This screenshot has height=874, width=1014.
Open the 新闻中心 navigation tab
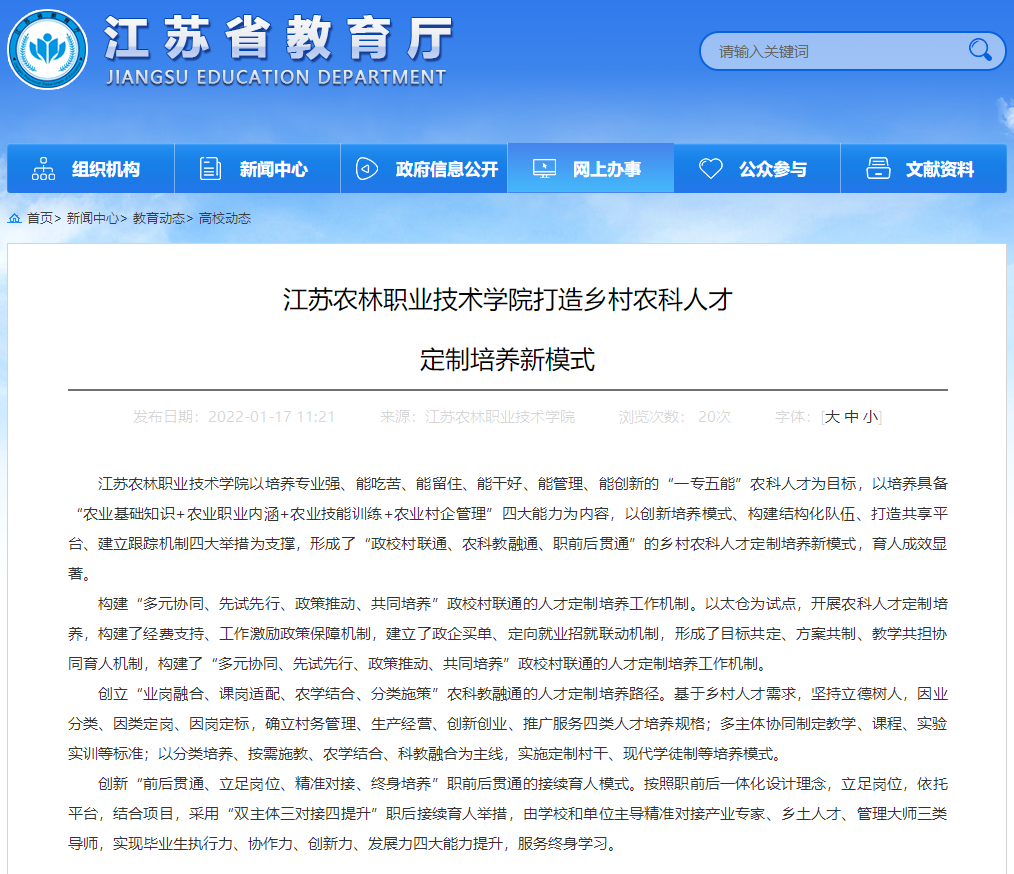point(273,169)
